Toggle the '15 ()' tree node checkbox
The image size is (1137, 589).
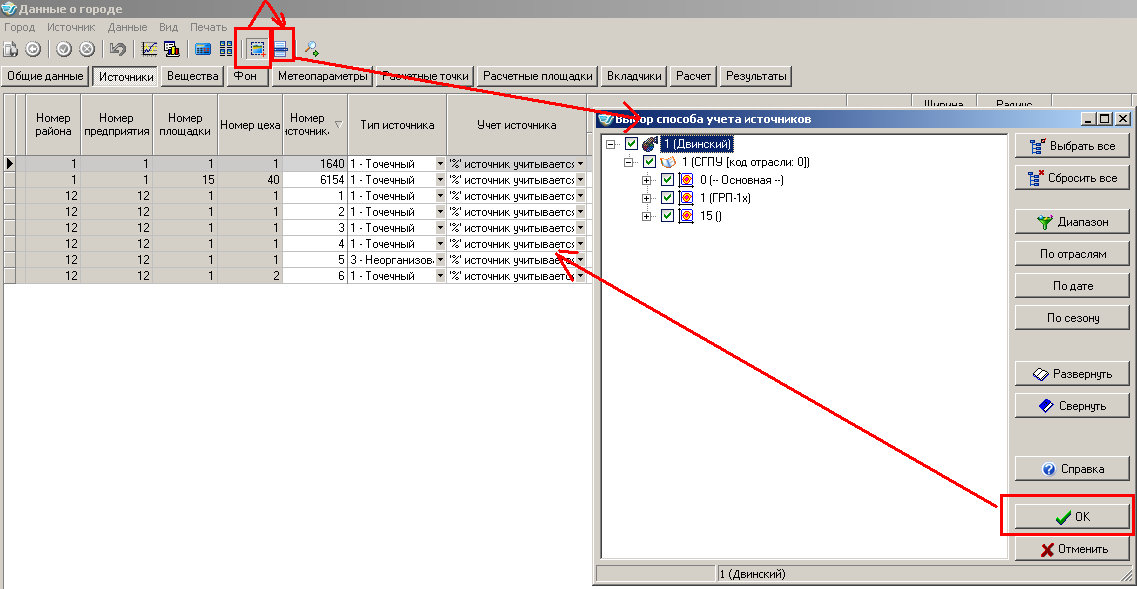coord(667,216)
